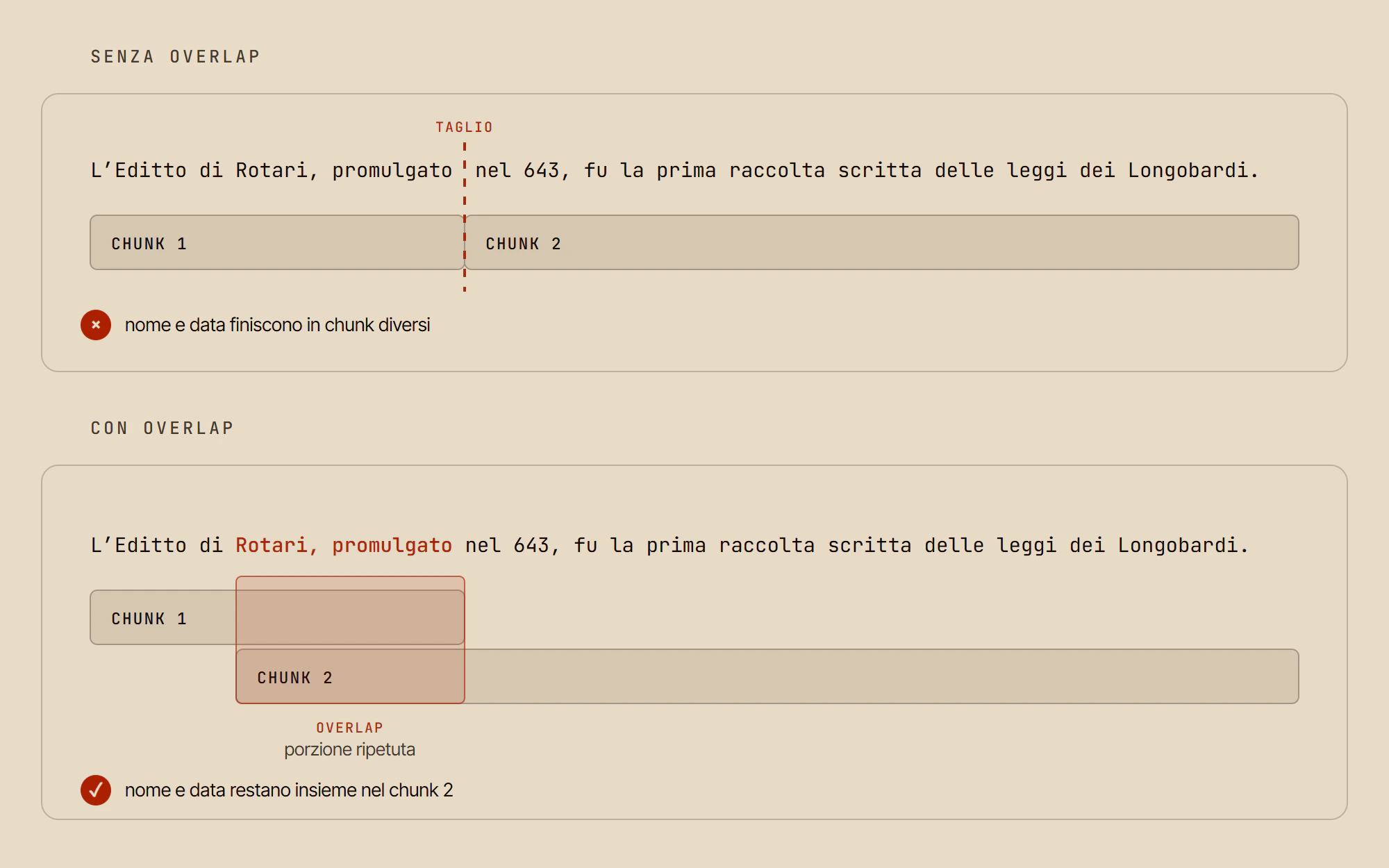Click 'nome e data restano insieme nel chunk 2'
The image size is (1389, 868).
pyautogui.click(x=289, y=790)
